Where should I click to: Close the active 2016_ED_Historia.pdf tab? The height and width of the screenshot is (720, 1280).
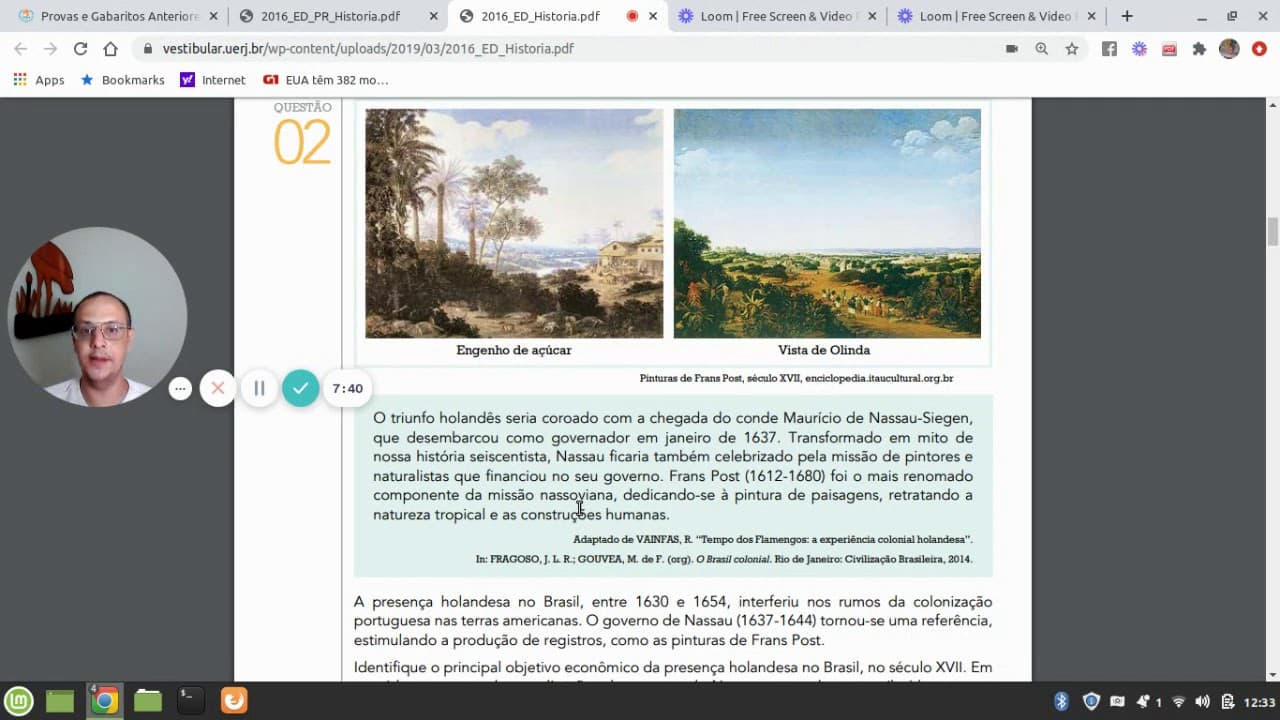point(653,16)
